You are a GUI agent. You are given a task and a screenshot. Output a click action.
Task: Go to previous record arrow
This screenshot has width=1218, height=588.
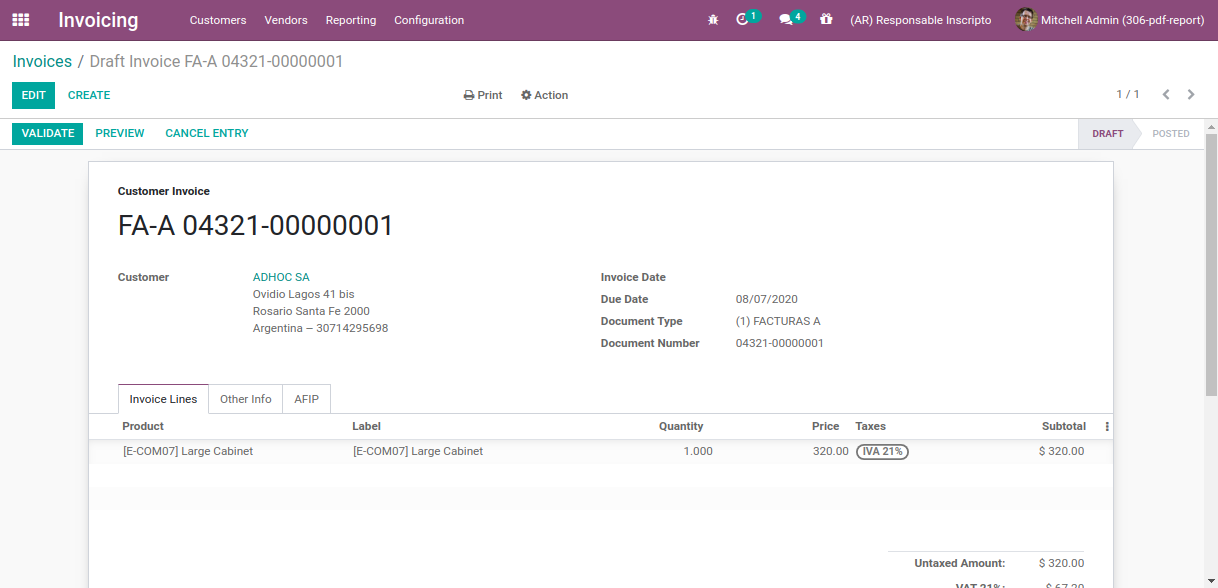1166,95
